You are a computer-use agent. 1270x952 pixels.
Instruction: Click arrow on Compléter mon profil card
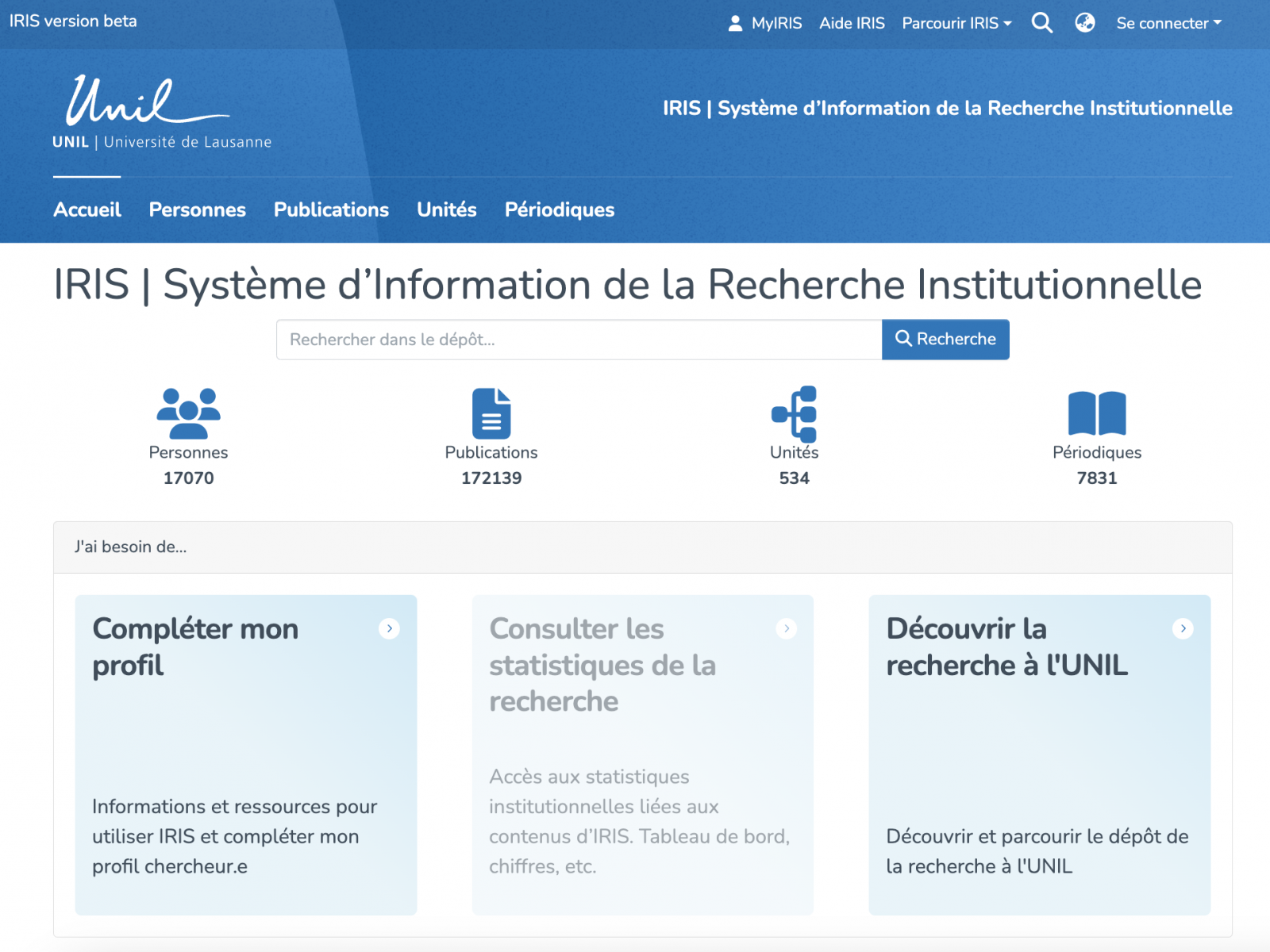click(x=389, y=628)
